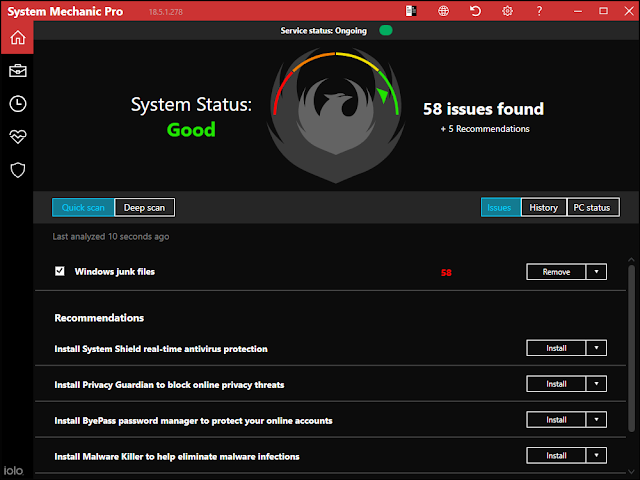Expand dropdown beside Install for System Shield
Screen dimensions: 640x480
coord(596,348)
